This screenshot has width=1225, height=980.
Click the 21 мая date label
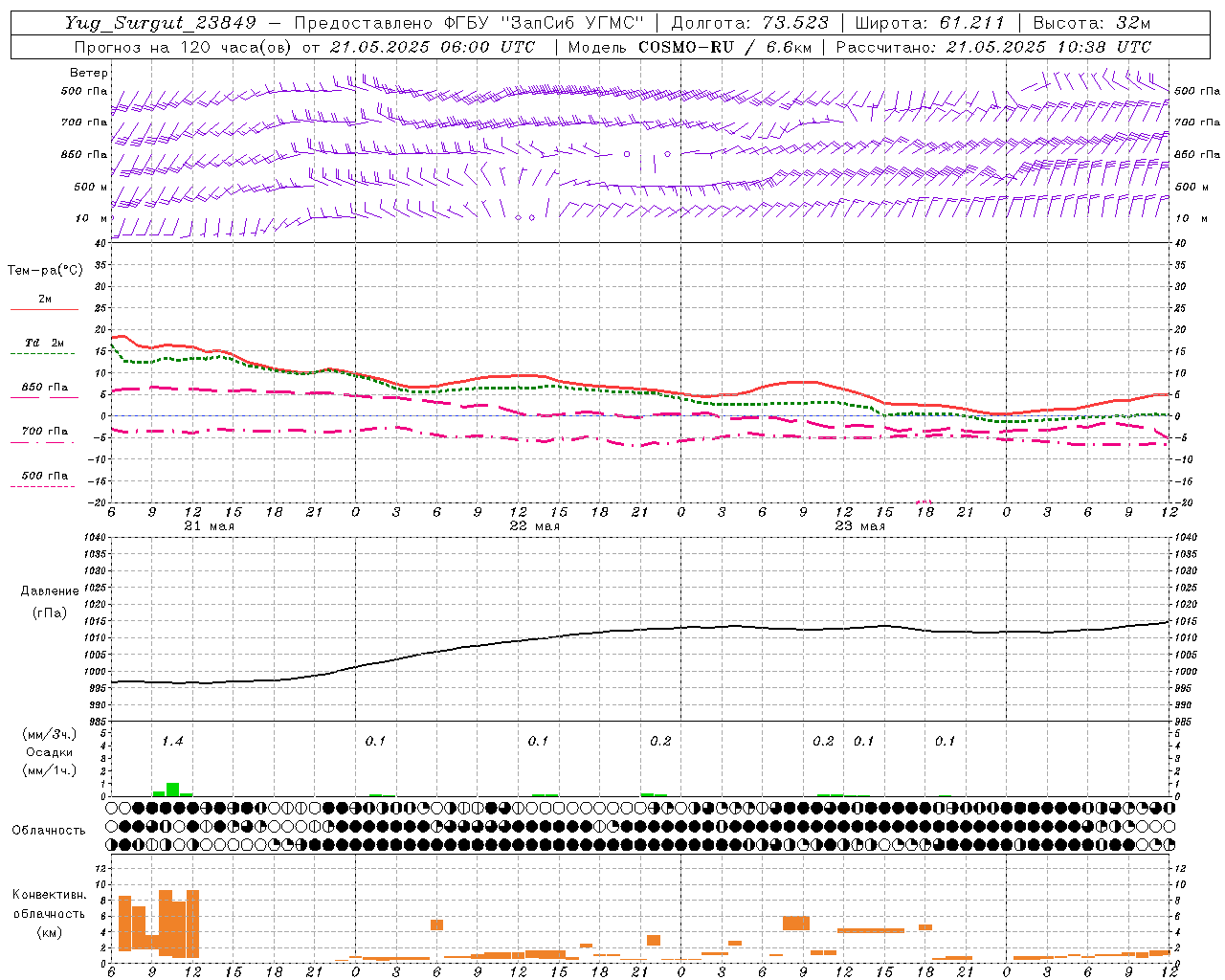click(x=210, y=526)
